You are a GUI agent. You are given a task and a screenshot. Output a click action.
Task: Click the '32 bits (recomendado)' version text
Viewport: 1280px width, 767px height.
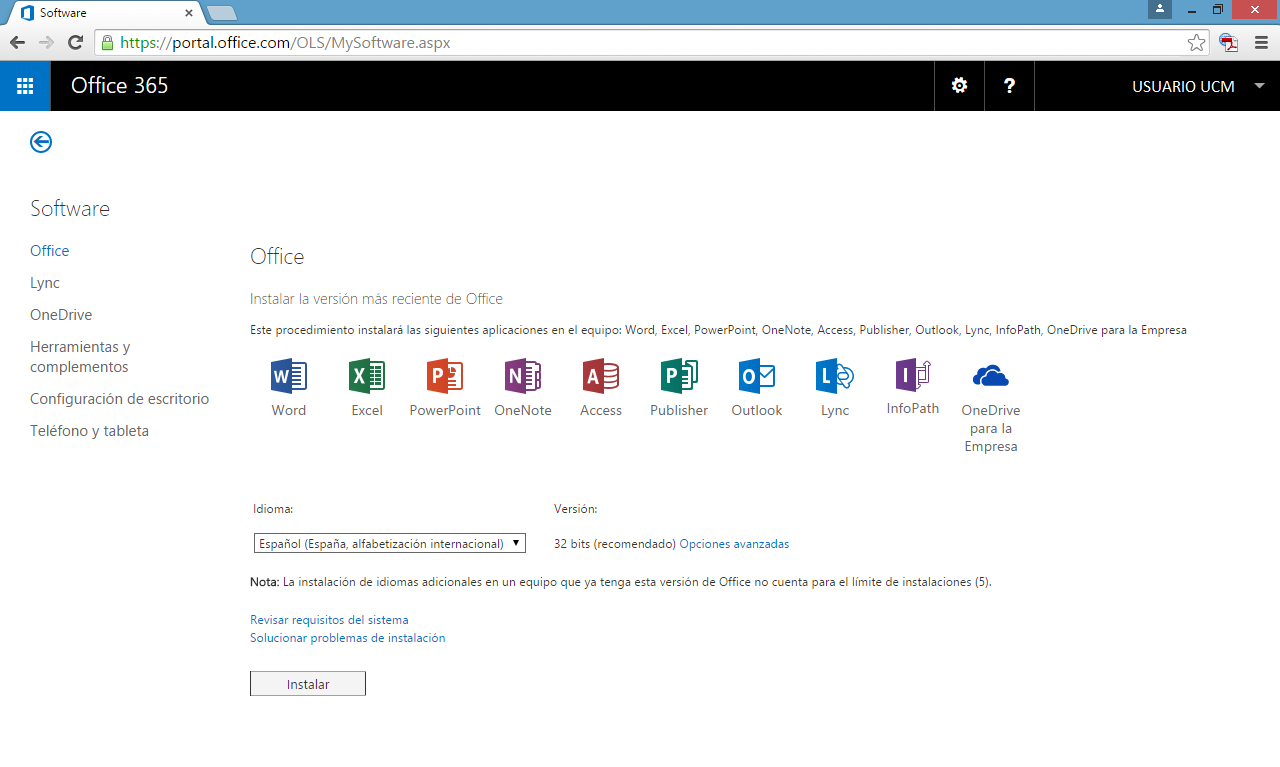[615, 544]
